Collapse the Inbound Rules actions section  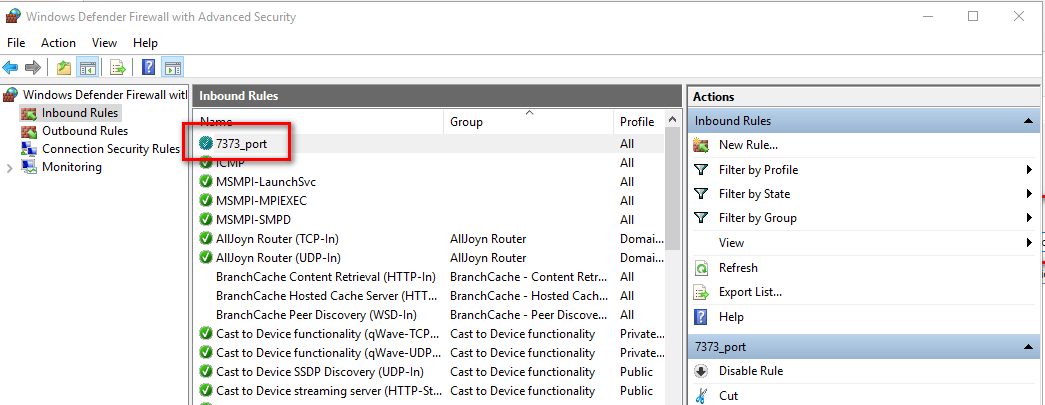pyautogui.click(x=1028, y=121)
